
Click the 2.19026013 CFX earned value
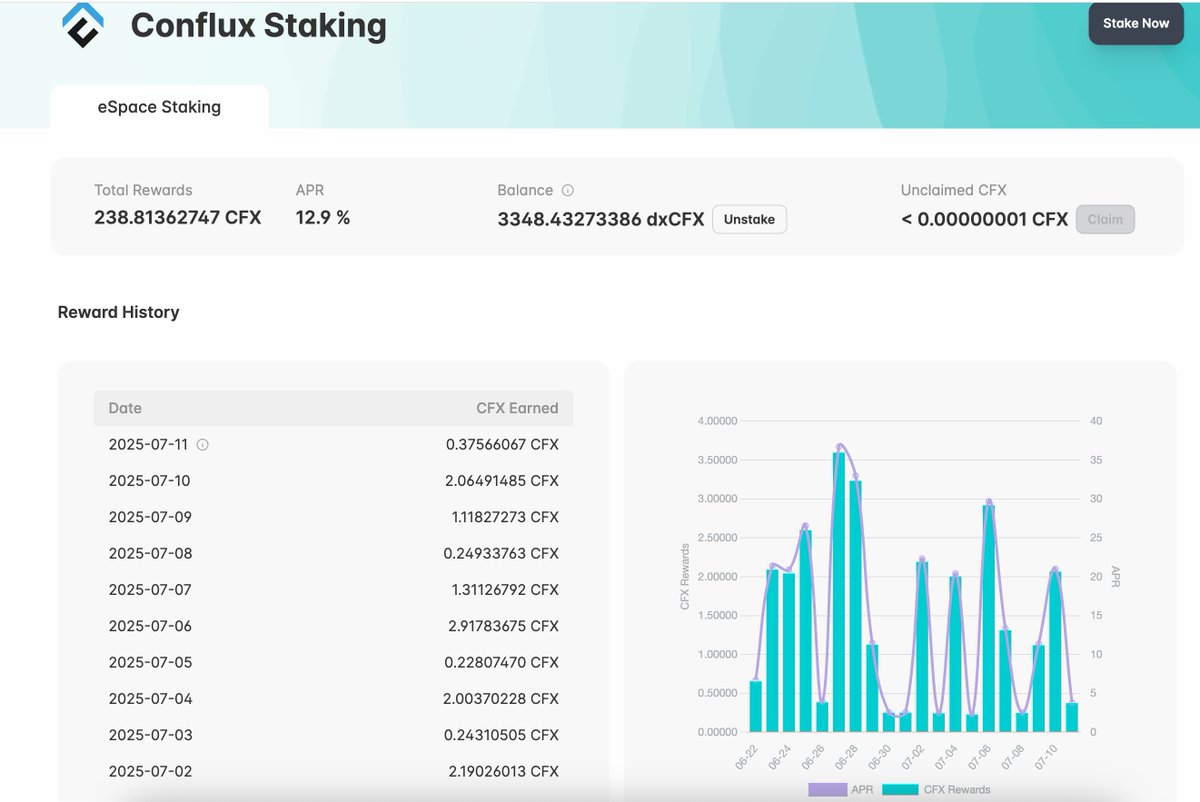[x=502, y=771]
